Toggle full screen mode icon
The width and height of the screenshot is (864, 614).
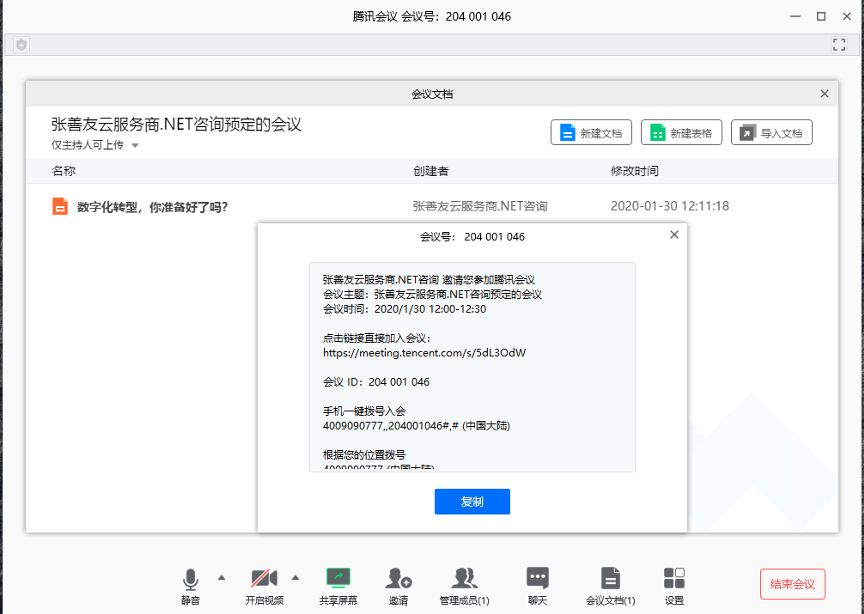(839, 45)
